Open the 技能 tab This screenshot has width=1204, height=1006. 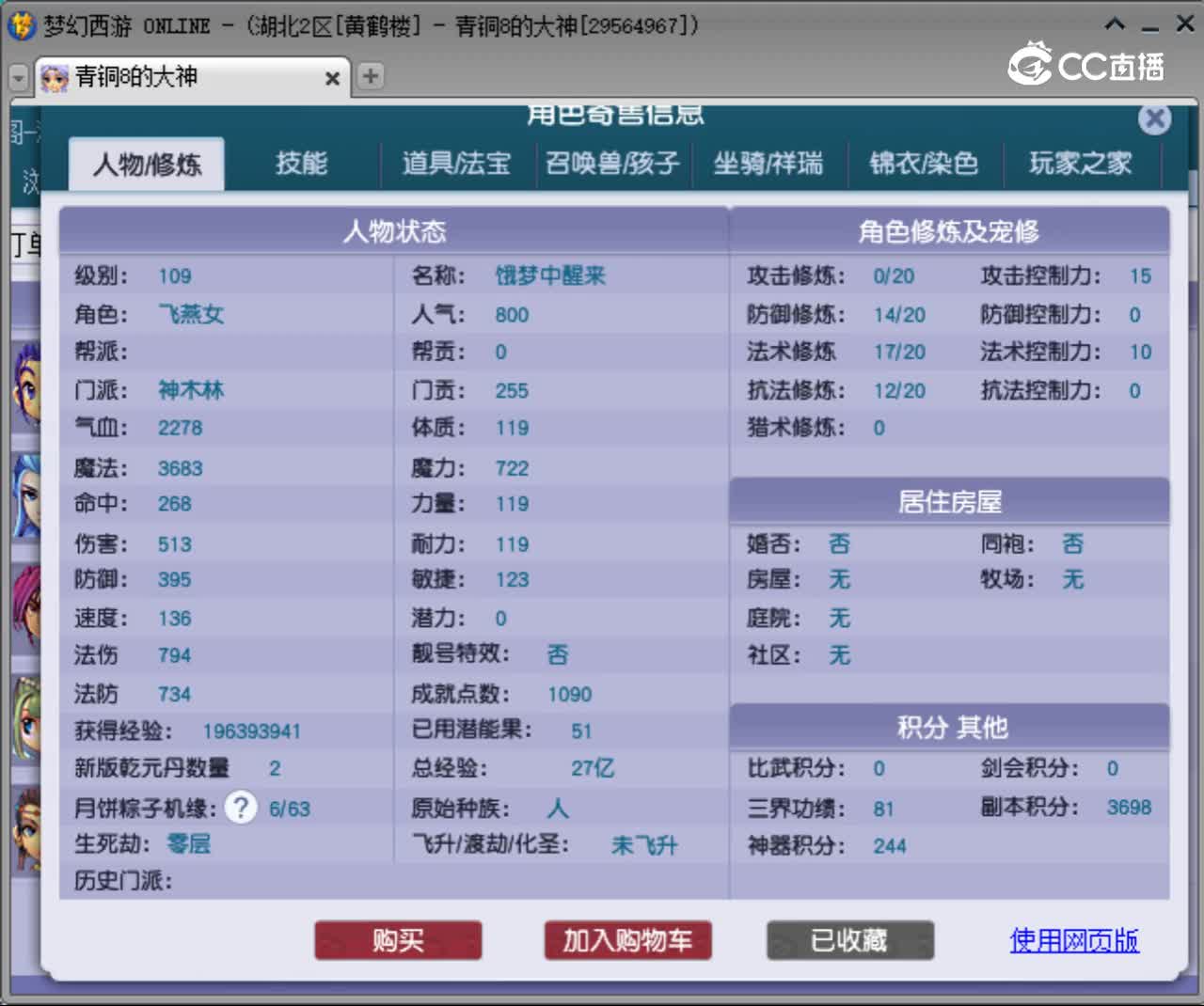(x=302, y=164)
